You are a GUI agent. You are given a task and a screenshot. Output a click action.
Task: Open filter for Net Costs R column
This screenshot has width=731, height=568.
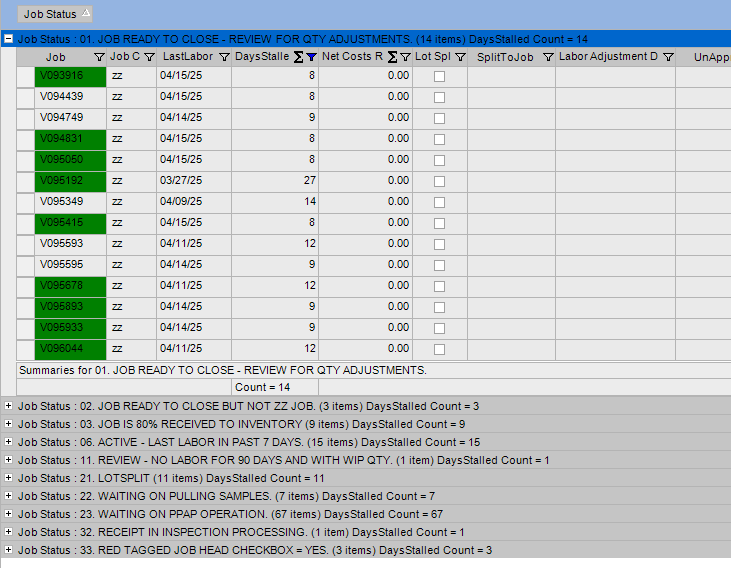coord(406,57)
